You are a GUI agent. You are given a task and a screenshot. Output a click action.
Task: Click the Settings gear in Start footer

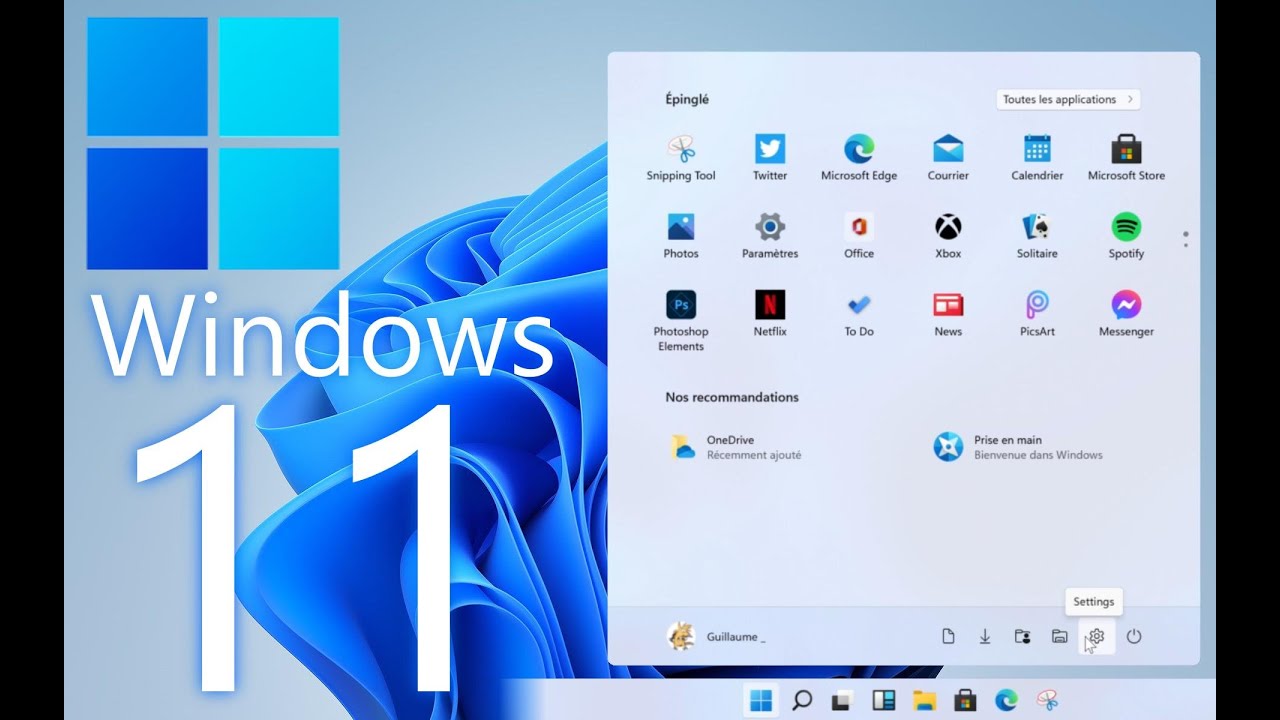[x=1097, y=636]
